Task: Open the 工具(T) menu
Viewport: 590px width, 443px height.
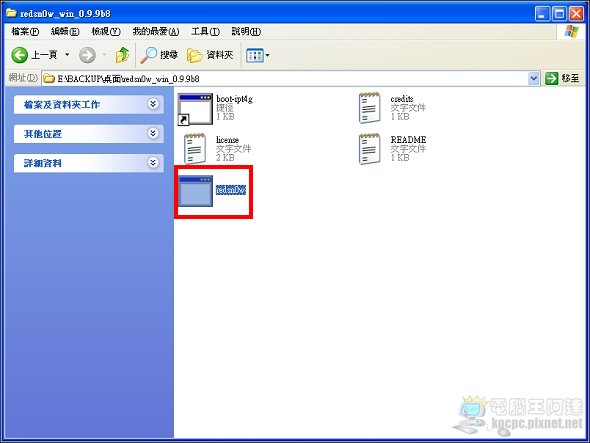Action: pyautogui.click(x=205, y=31)
